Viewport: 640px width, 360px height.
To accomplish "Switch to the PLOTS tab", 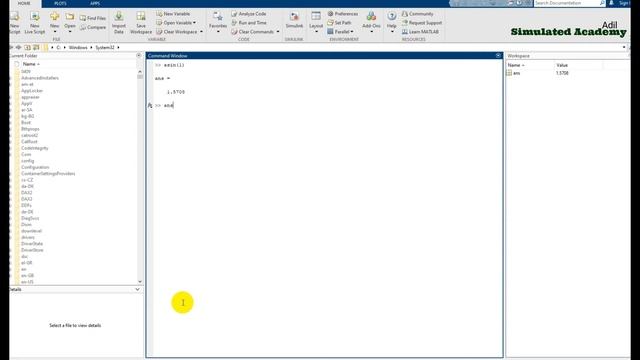I will [x=60, y=3].
